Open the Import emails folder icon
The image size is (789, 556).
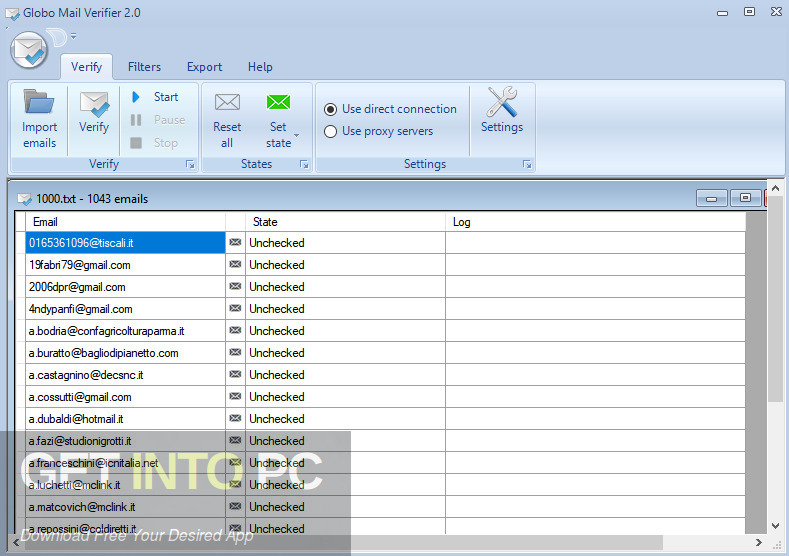point(39,102)
